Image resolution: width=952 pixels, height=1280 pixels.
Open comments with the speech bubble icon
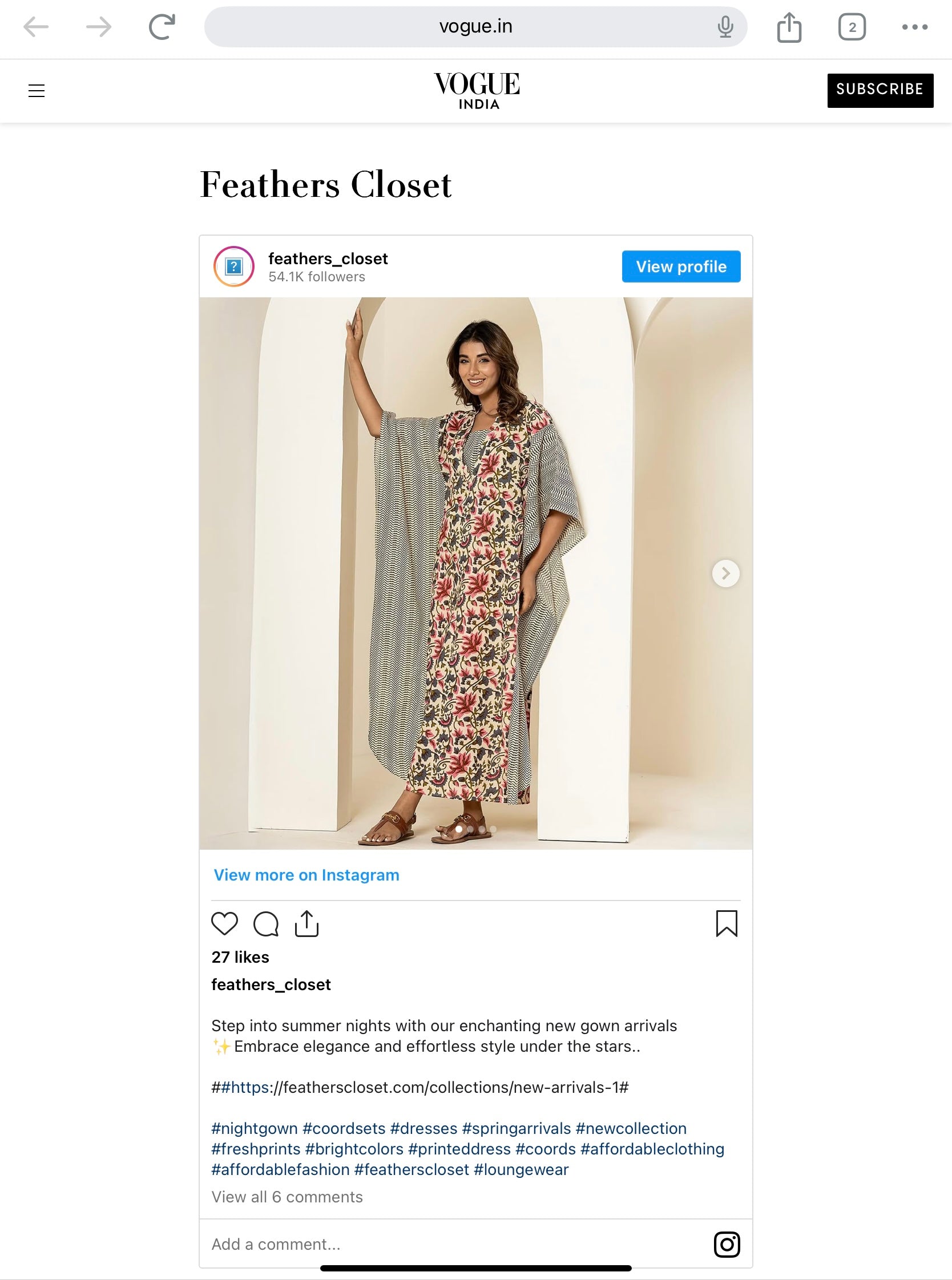pos(265,923)
